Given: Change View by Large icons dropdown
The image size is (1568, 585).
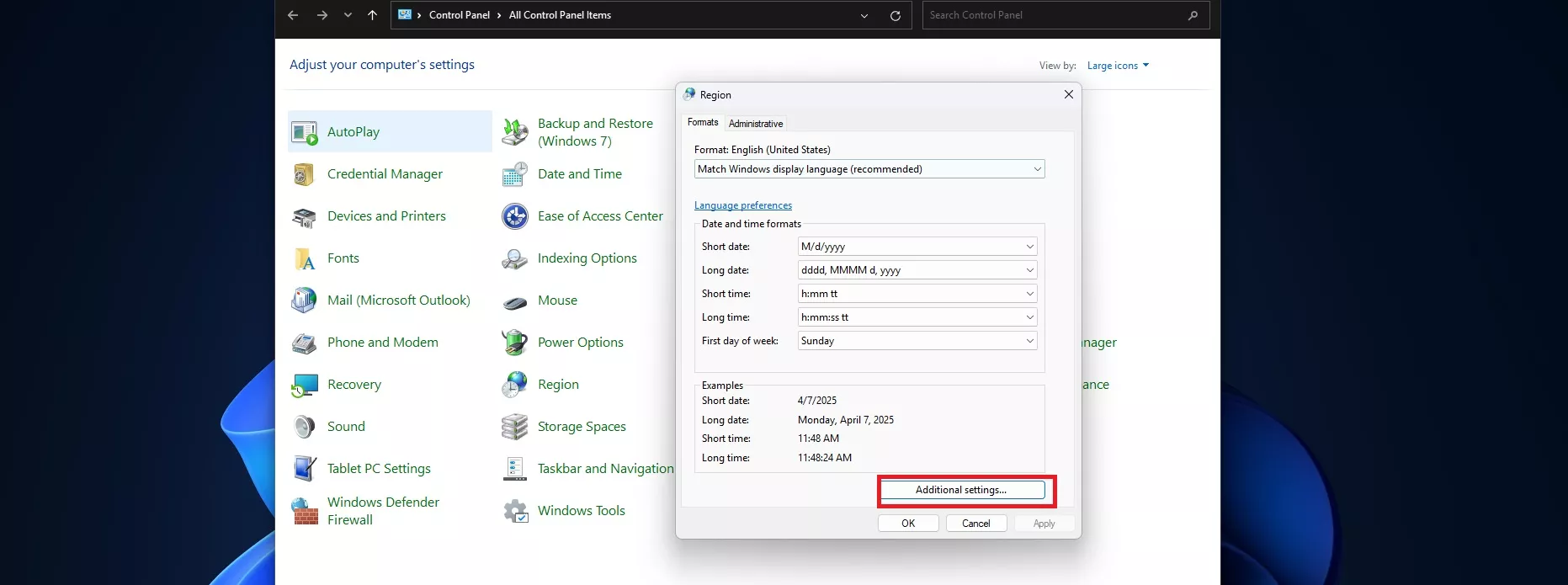Looking at the screenshot, I should 1117,66.
